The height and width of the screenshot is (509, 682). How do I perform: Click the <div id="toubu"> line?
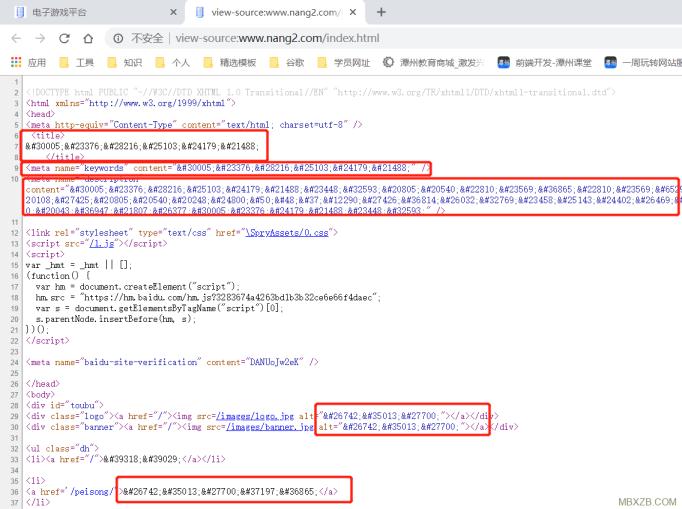tap(64, 405)
